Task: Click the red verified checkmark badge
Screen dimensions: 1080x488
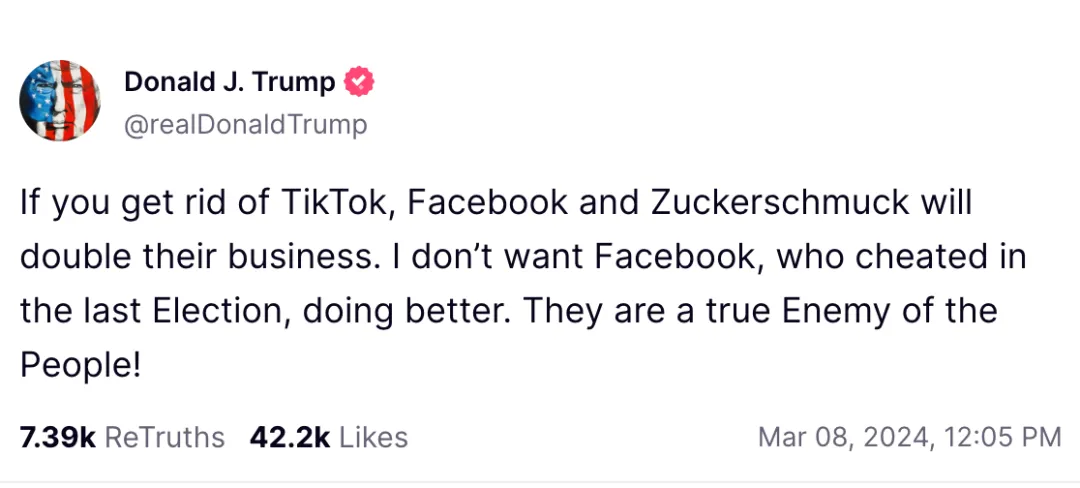Action: click(x=359, y=82)
